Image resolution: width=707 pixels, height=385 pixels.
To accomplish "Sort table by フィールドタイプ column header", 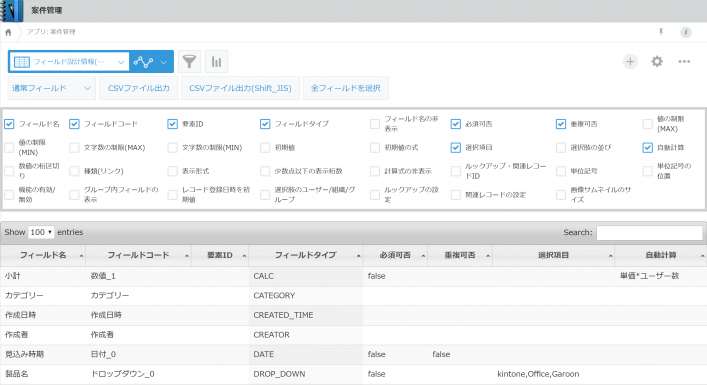I will 306,256.
